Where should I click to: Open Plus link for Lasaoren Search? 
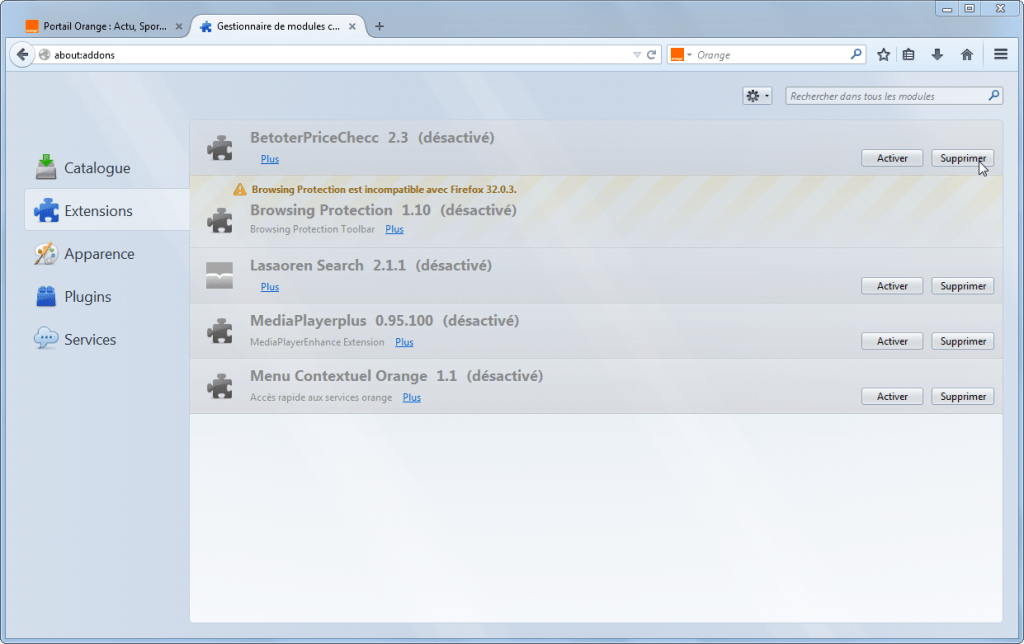coord(270,287)
